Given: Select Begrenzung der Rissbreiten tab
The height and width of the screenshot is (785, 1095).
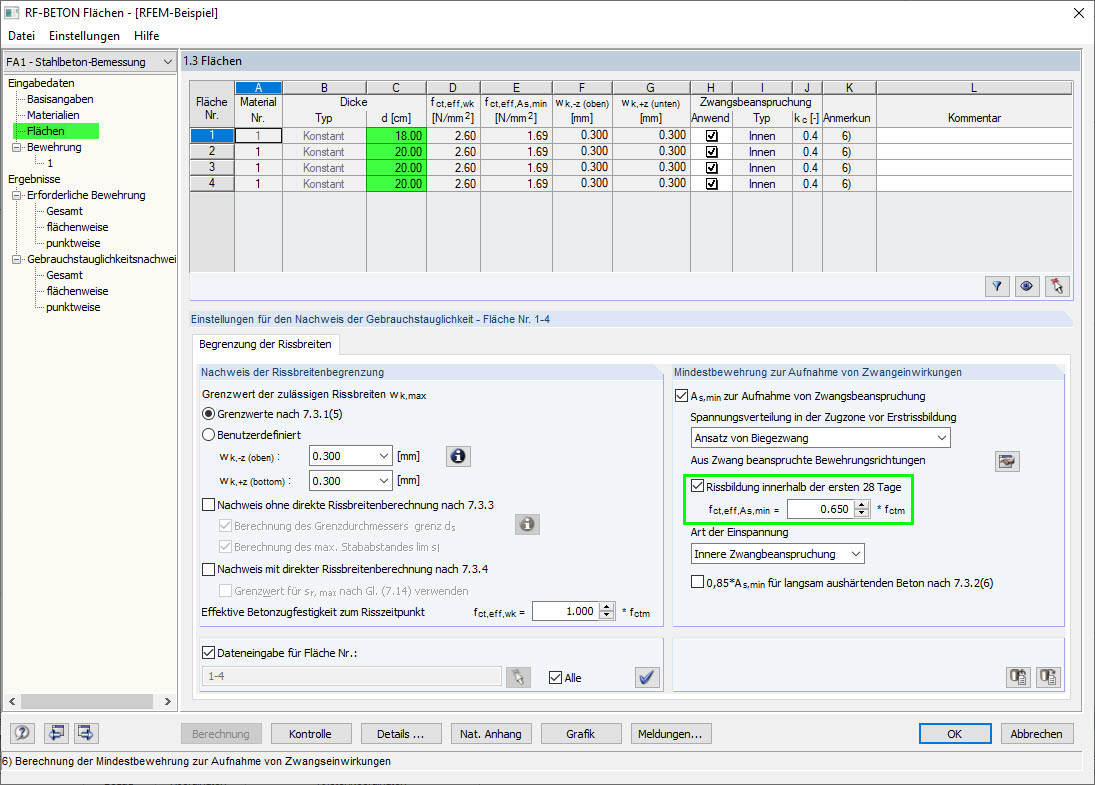Looking at the screenshot, I should coord(265,344).
